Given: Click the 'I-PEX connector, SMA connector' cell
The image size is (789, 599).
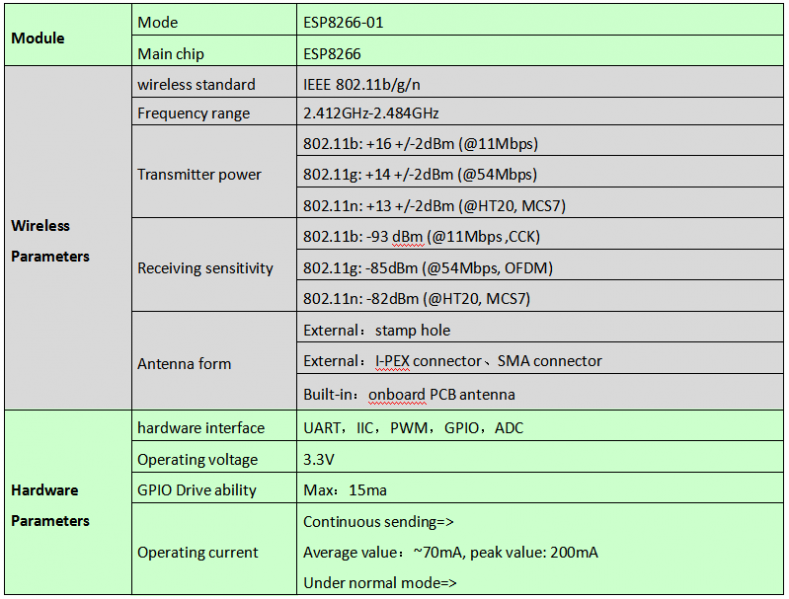Looking at the screenshot, I should click(x=539, y=358).
